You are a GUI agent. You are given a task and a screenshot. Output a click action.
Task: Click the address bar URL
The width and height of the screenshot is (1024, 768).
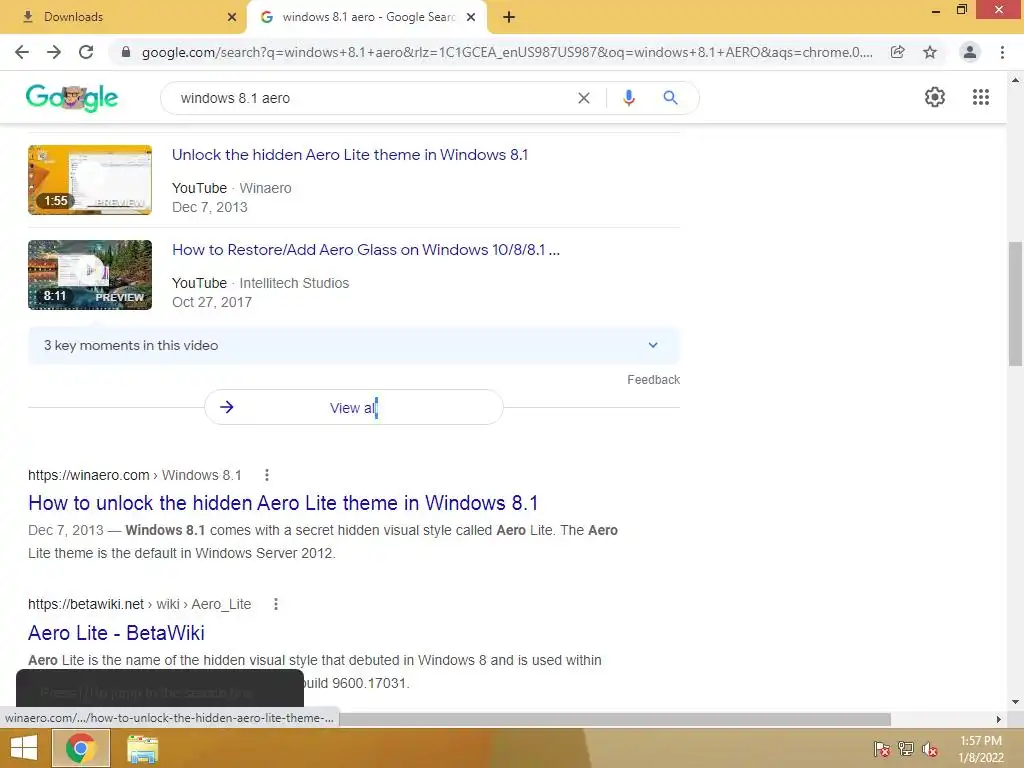(x=507, y=52)
